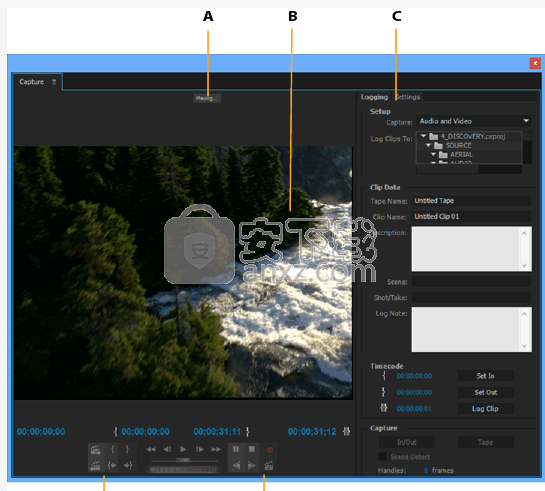545x491 pixels.
Task: Collapse the SOURCE folder in Log Clips To
Action: tap(429, 145)
